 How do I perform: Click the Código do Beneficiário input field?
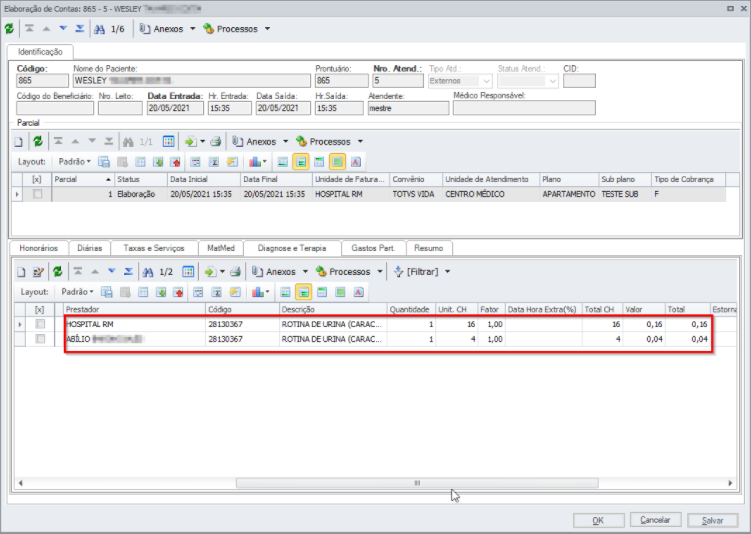point(55,108)
